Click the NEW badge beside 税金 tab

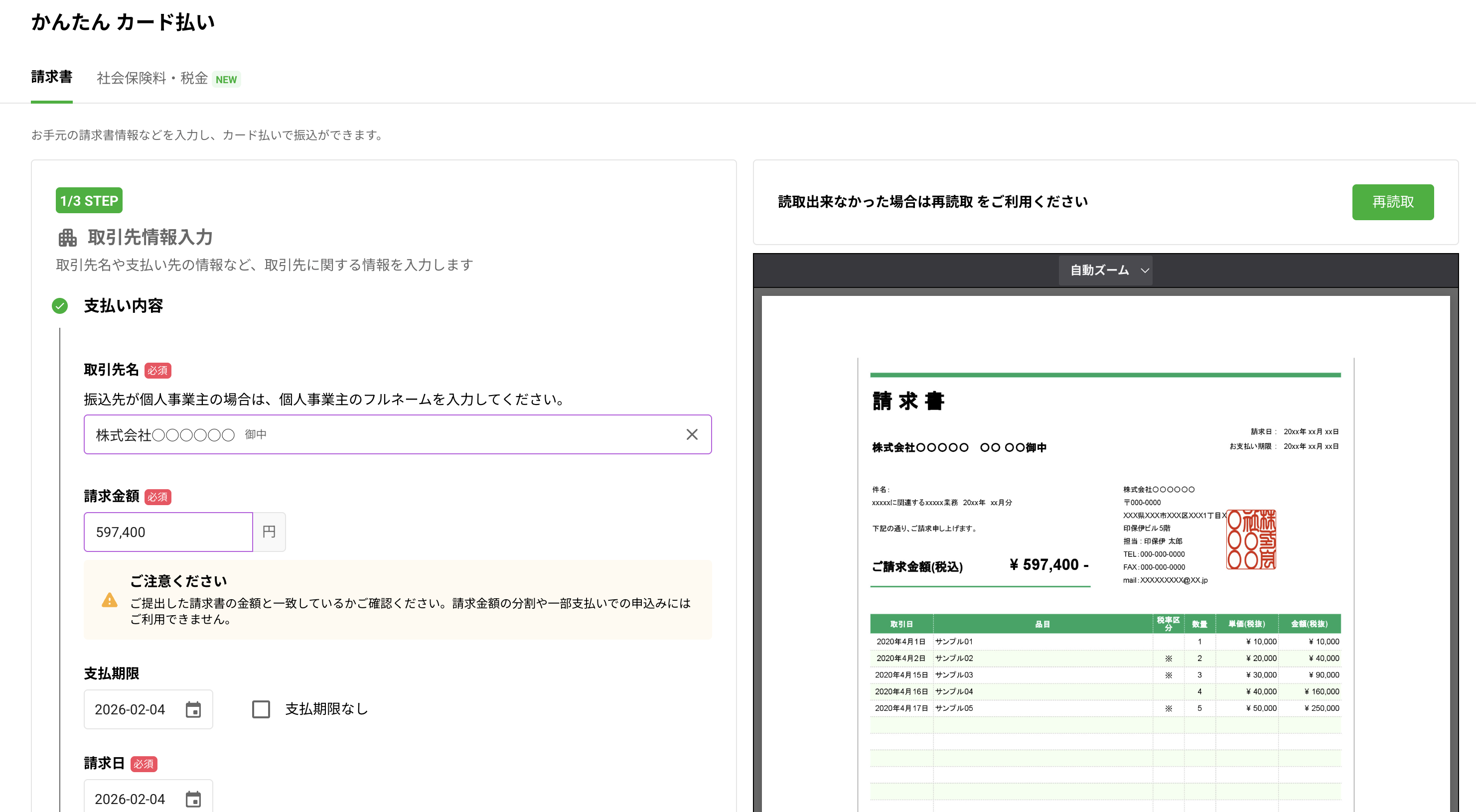pyautogui.click(x=226, y=80)
